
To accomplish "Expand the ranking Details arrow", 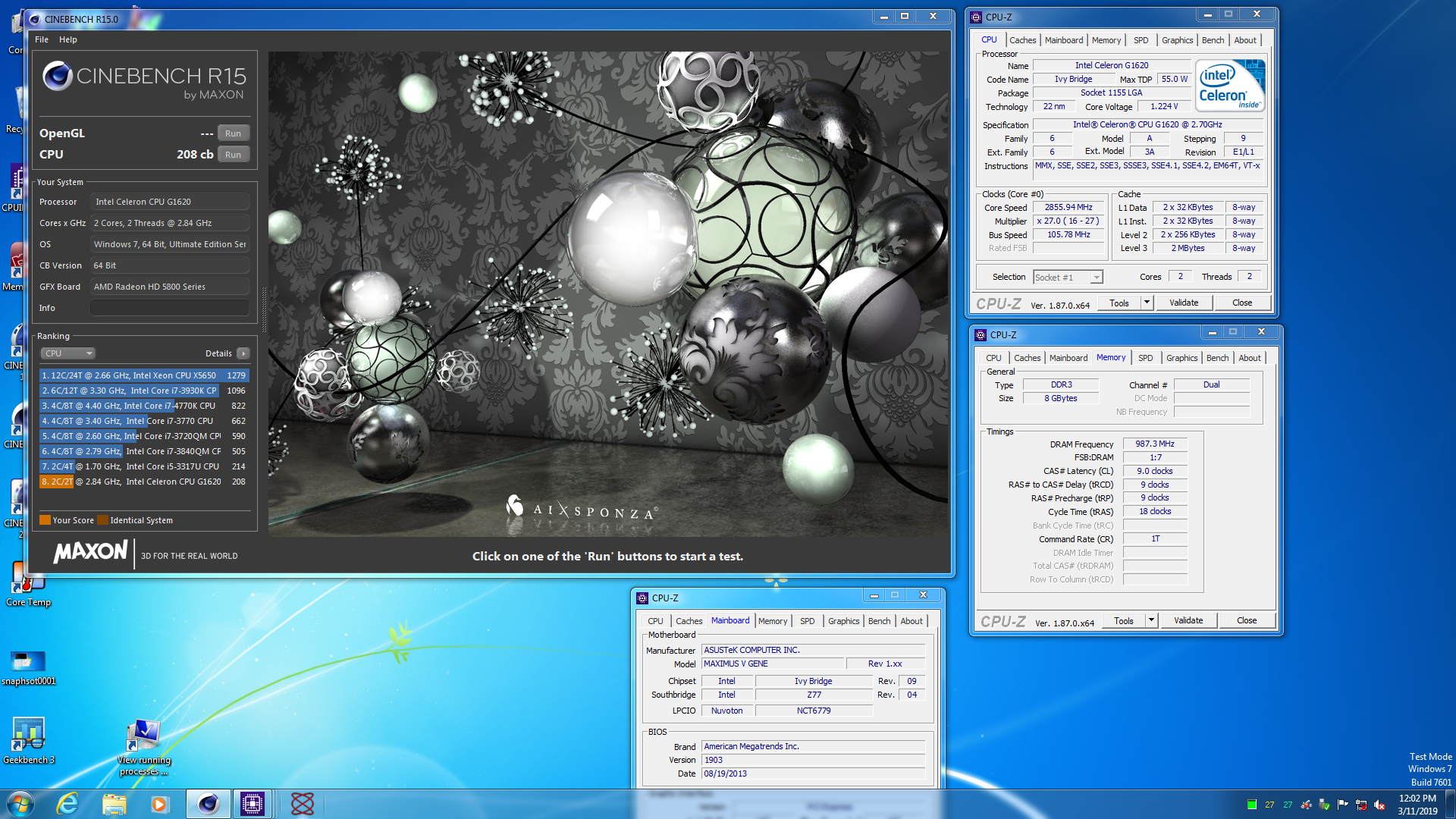I will (x=243, y=353).
